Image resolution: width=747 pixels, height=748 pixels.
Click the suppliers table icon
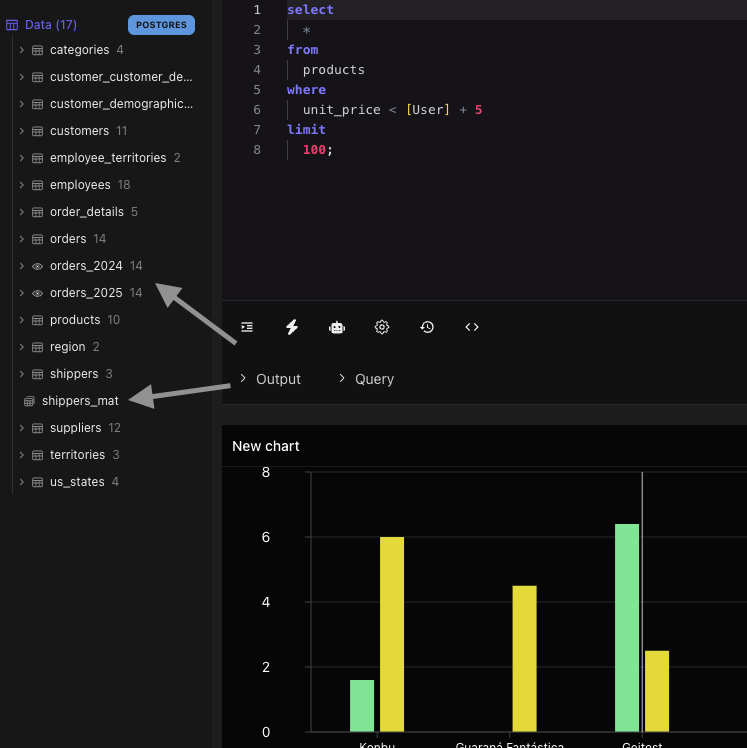(x=37, y=428)
